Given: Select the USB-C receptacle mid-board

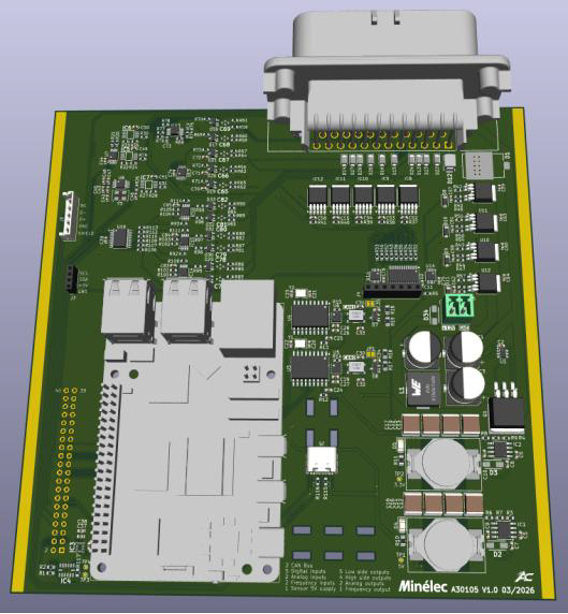Looking at the screenshot, I should 322,459.
